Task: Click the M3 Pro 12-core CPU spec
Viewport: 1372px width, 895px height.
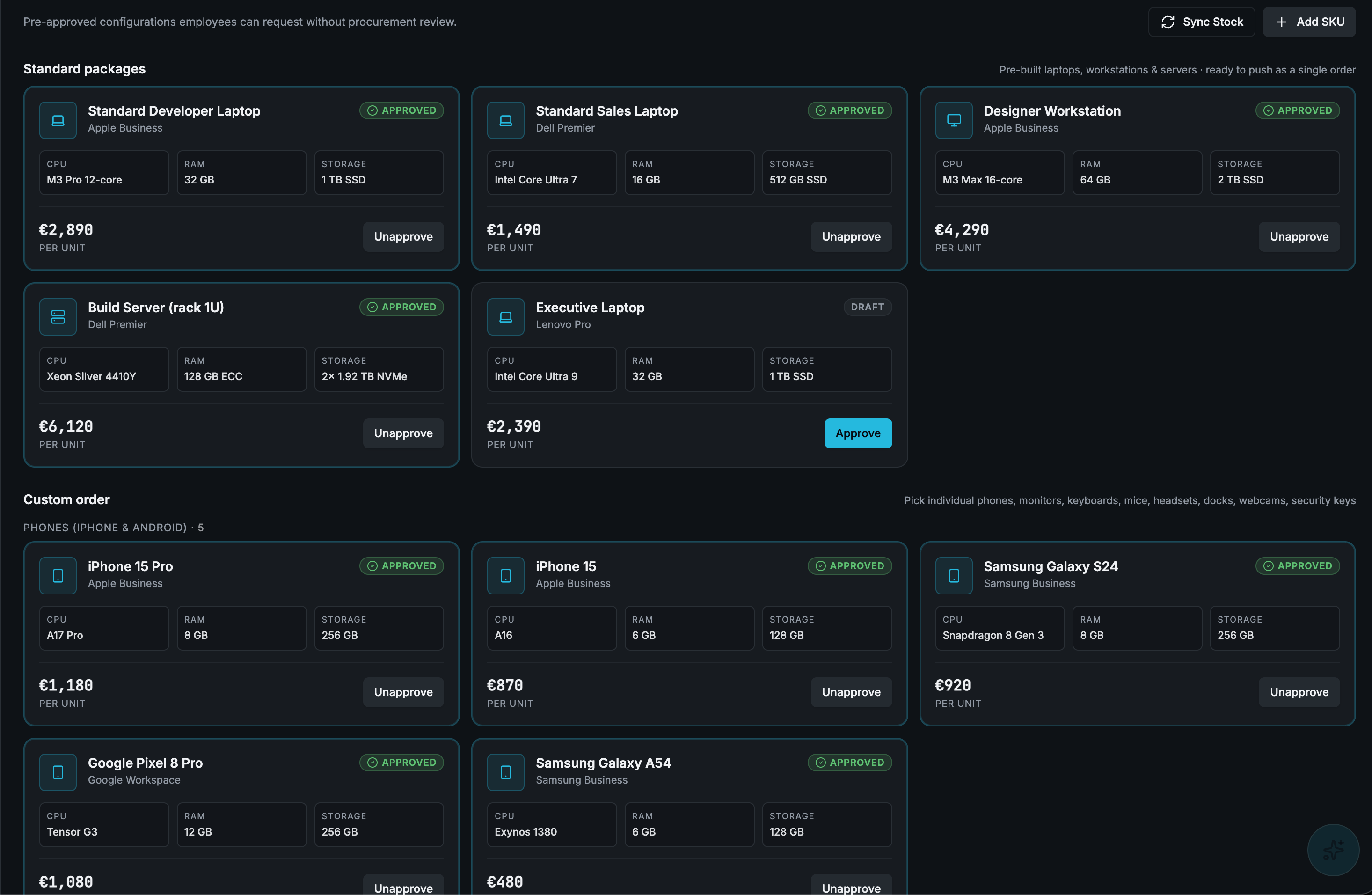Action: (104, 172)
